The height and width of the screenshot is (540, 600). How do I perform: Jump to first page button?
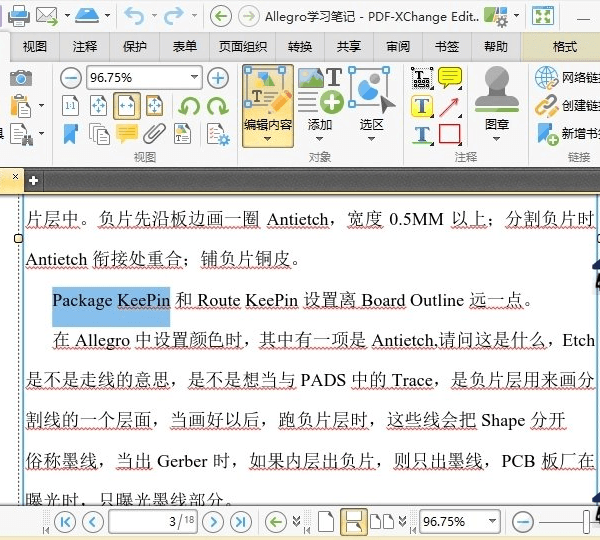pos(65,521)
